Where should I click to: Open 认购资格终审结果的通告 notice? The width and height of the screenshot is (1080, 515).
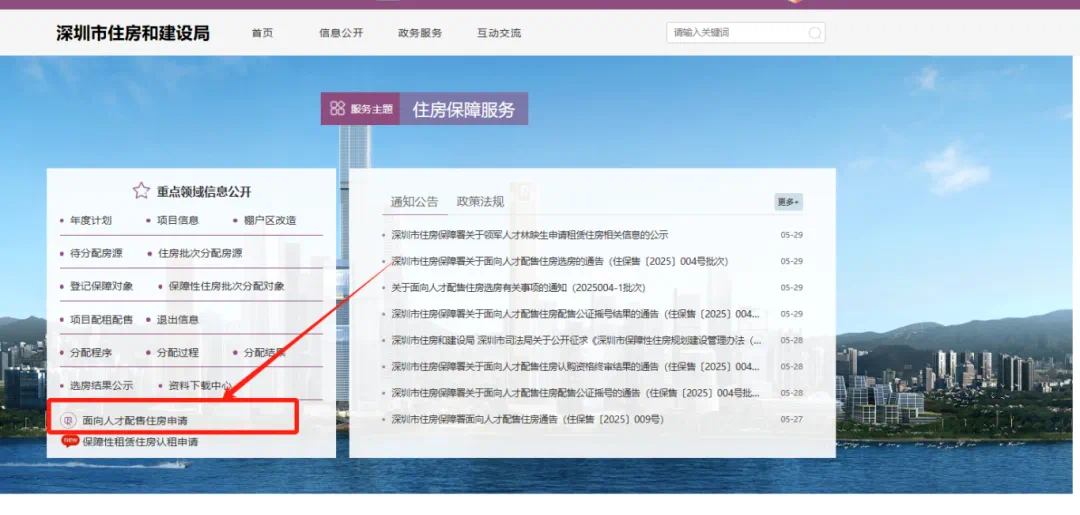point(576,366)
